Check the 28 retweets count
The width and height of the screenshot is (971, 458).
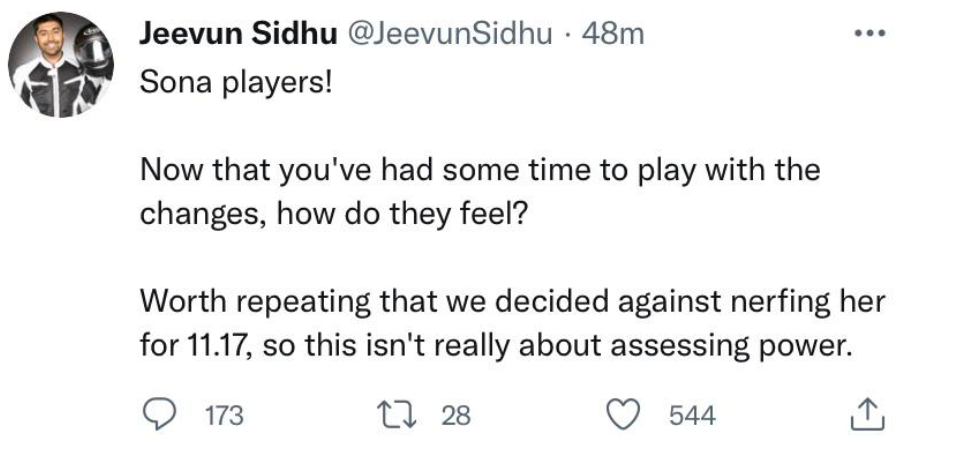click(456, 415)
